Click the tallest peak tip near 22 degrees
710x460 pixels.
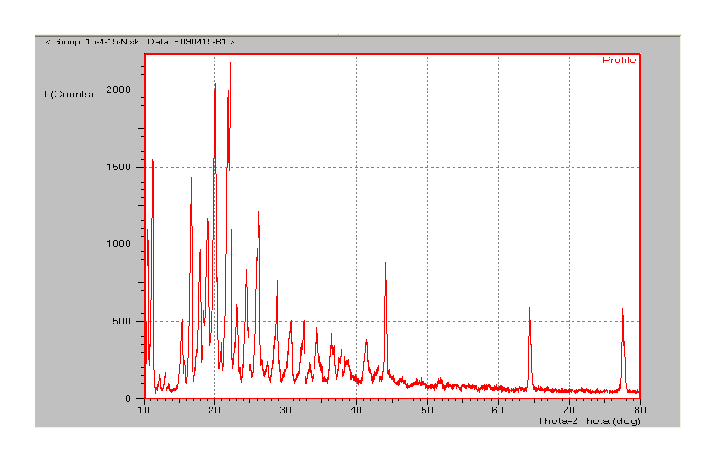click(230, 63)
